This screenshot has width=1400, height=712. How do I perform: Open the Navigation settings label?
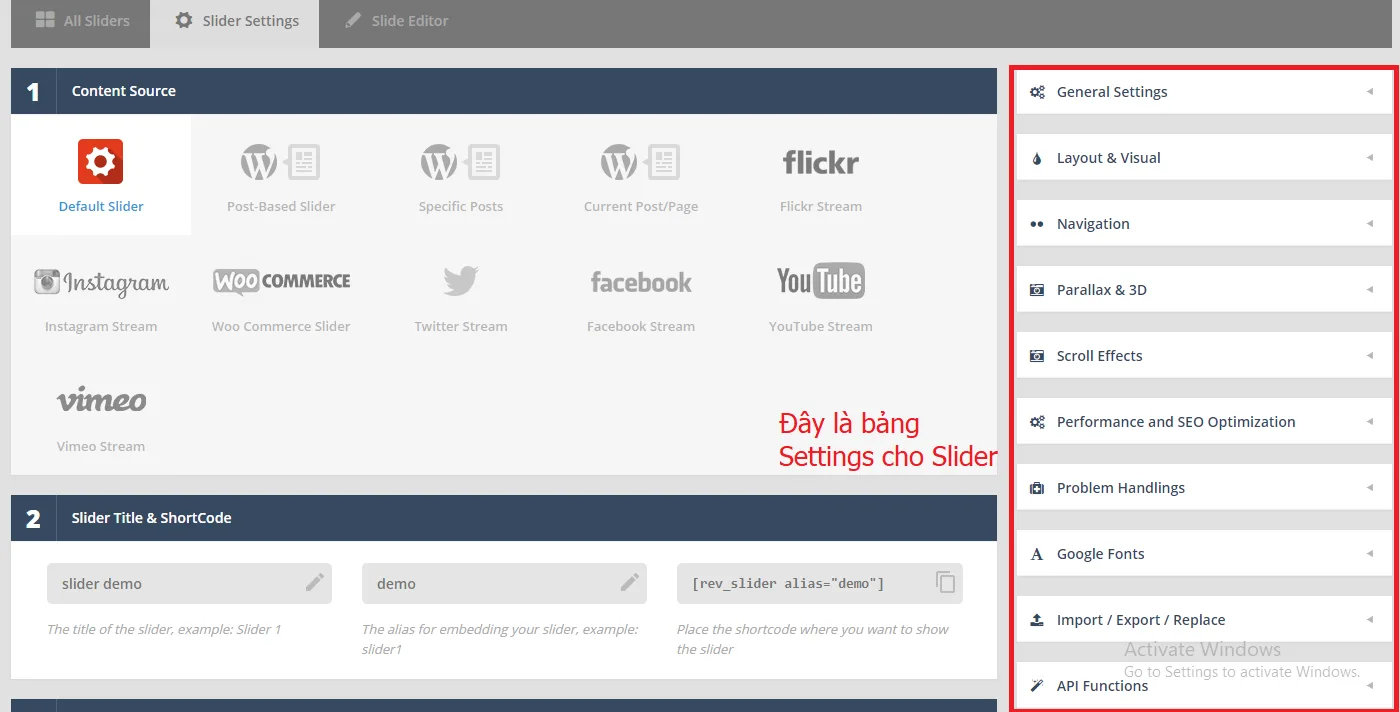[x=1093, y=224]
